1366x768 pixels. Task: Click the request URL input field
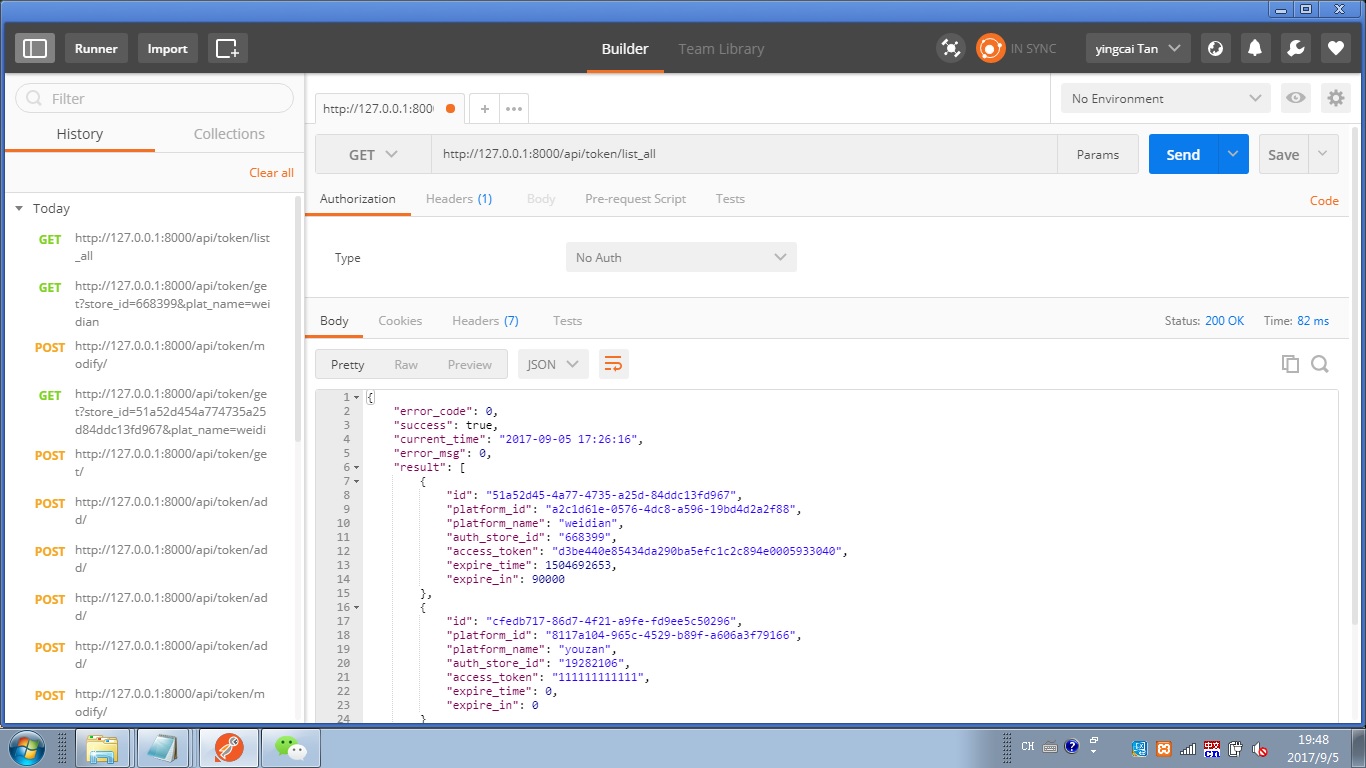tap(745, 154)
